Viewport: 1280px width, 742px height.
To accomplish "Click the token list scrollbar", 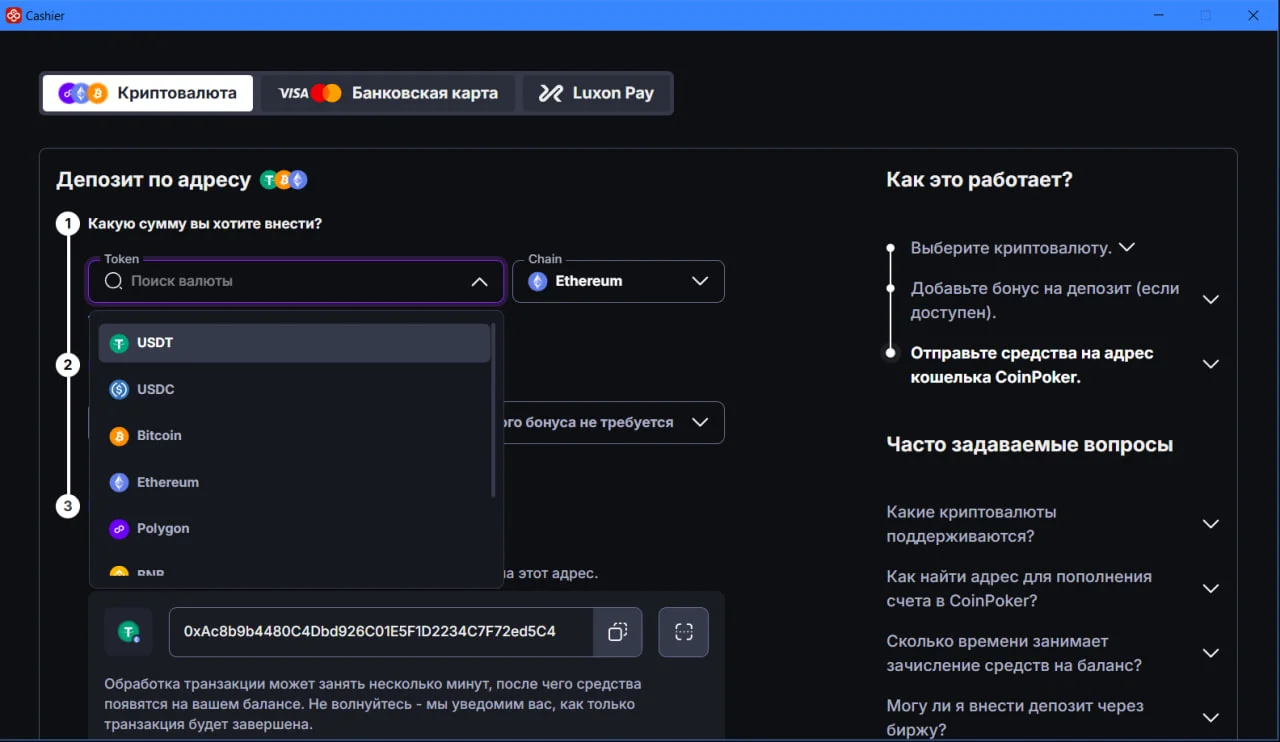I will pos(494,410).
